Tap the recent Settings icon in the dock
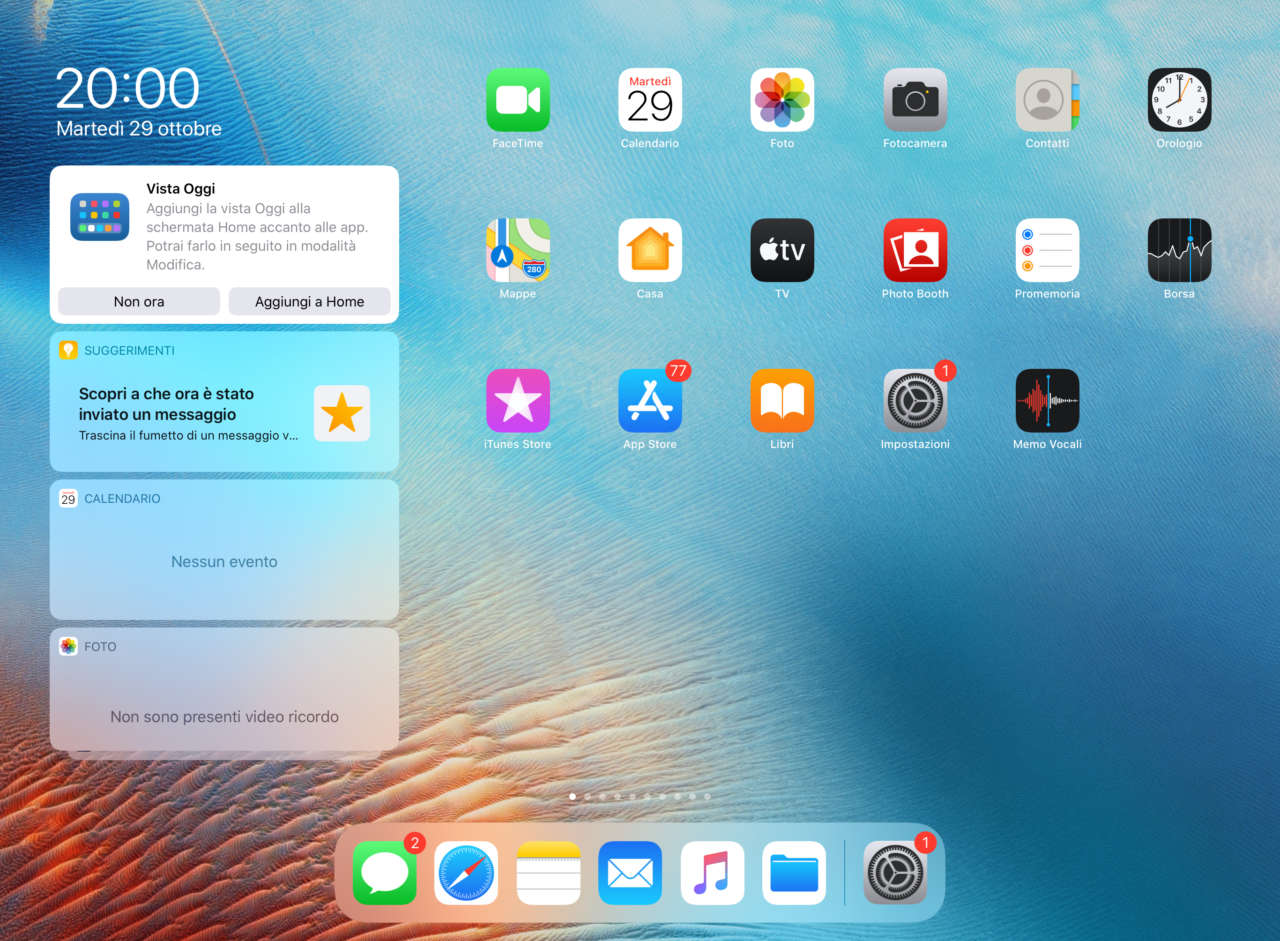1280x941 pixels. (895, 873)
